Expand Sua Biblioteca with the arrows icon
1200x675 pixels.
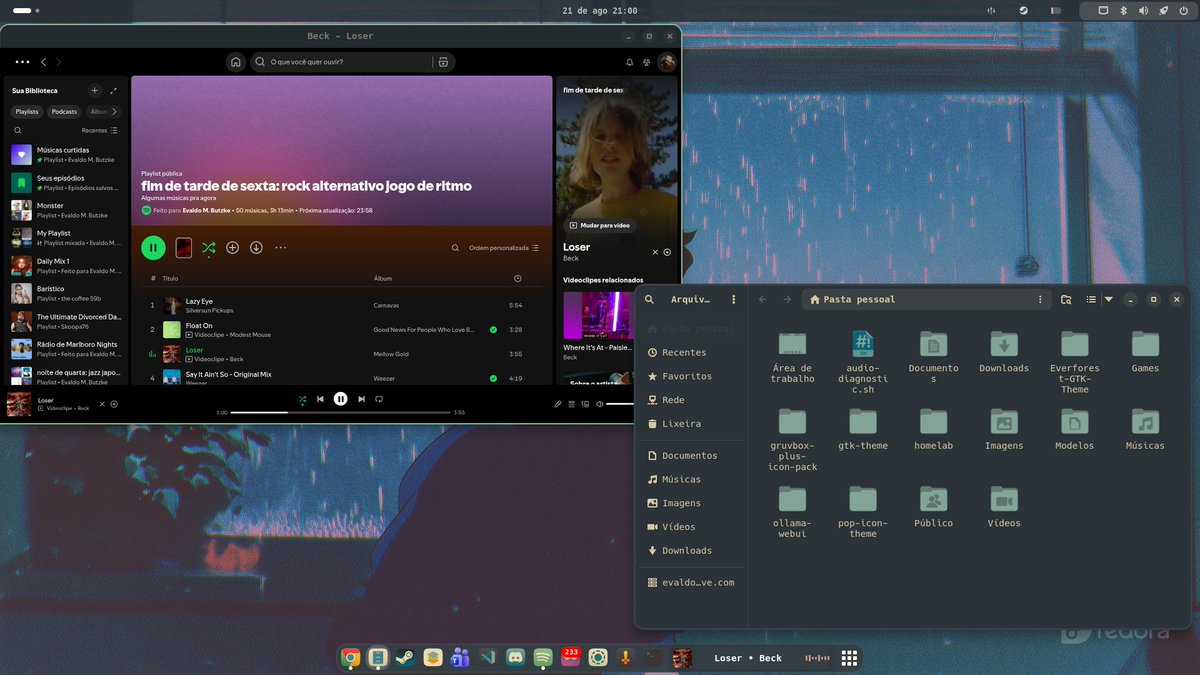114,90
